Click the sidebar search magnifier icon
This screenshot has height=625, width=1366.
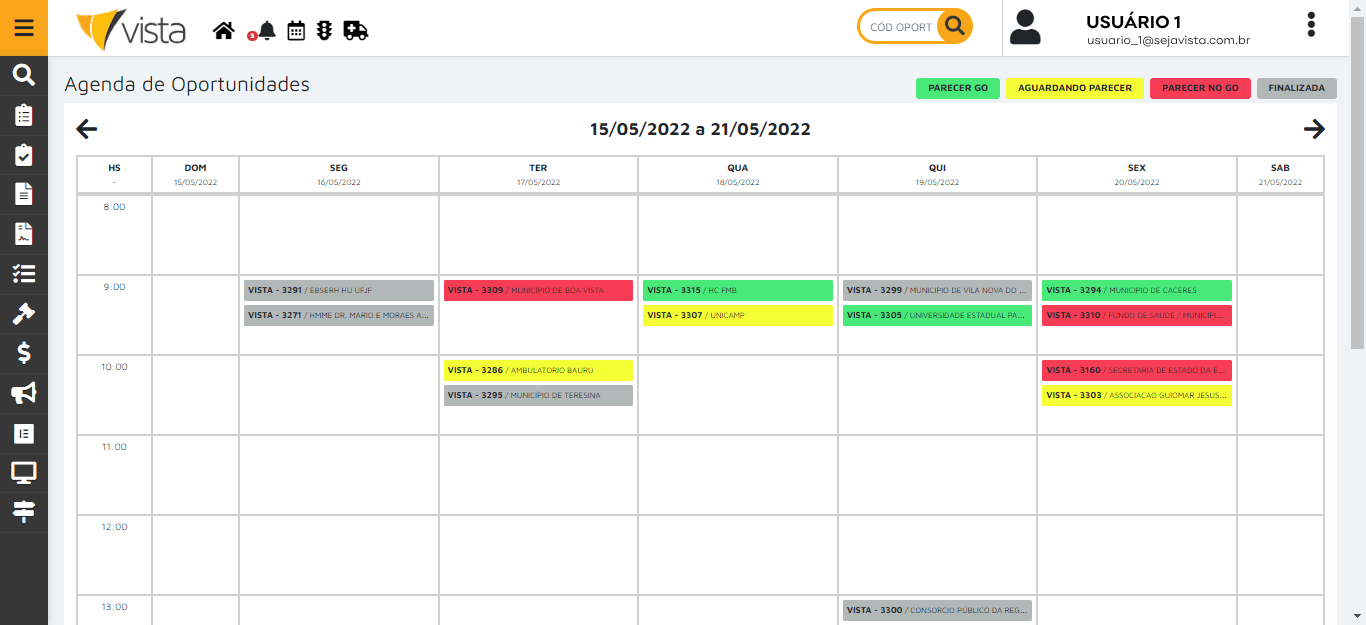point(24,75)
